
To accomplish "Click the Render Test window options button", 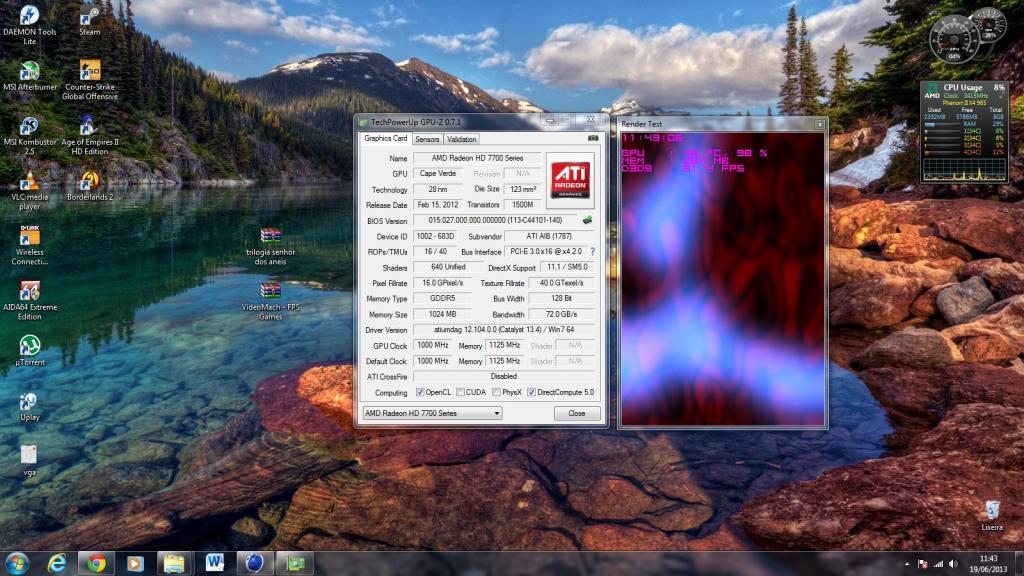I will point(820,124).
